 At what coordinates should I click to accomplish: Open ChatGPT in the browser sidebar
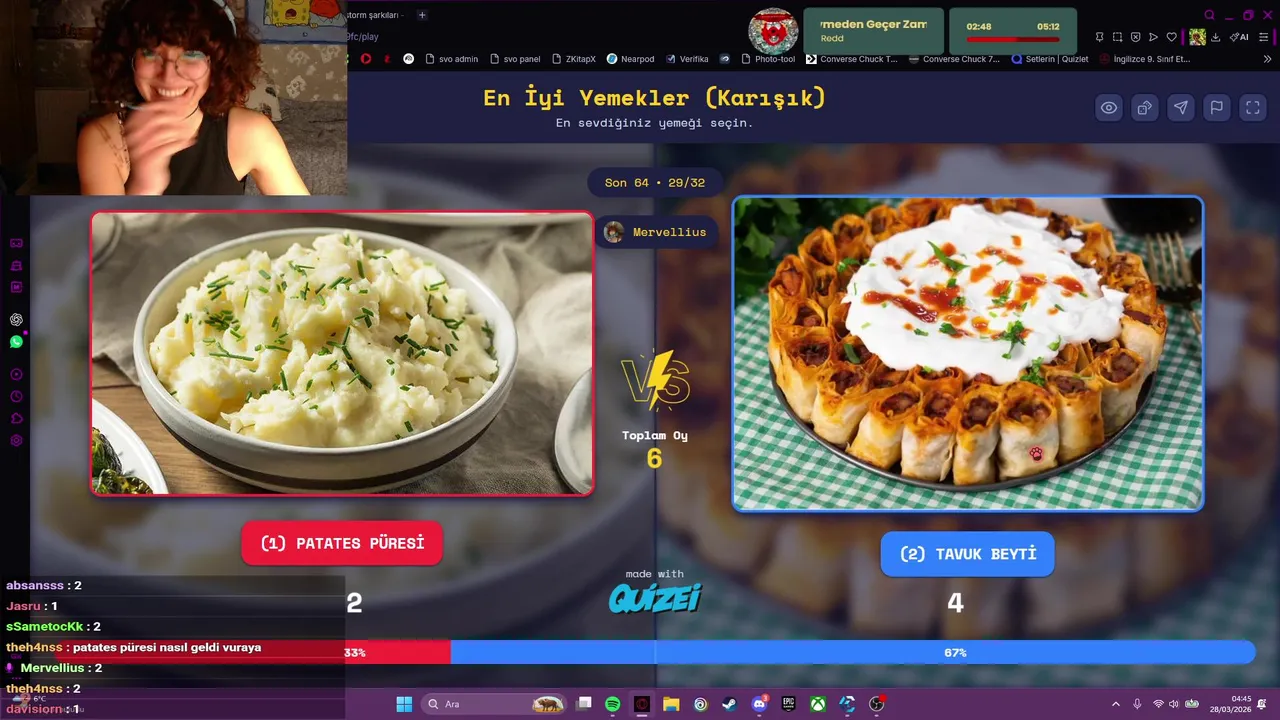pos(16,320)
